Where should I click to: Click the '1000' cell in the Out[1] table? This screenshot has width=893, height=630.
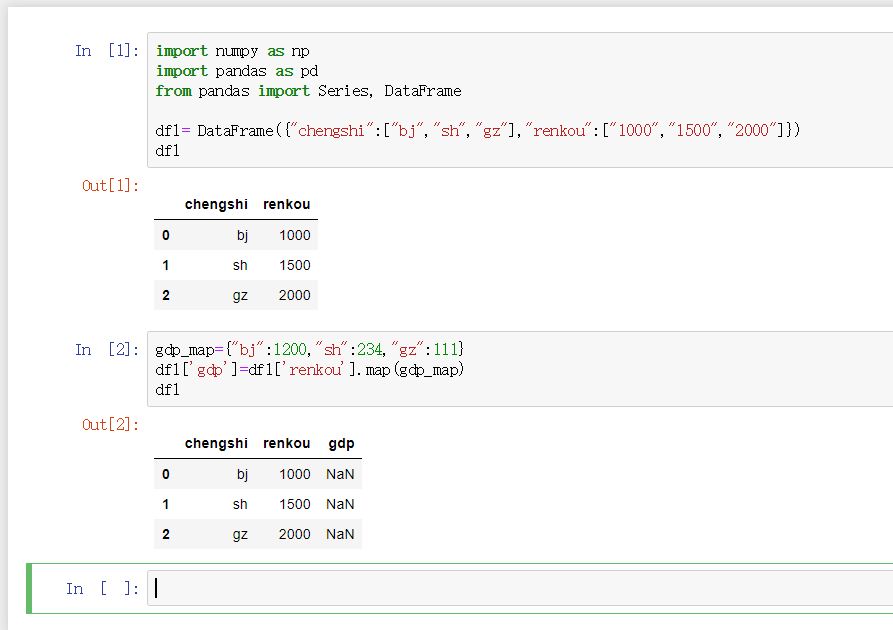(x=294, y=235)
